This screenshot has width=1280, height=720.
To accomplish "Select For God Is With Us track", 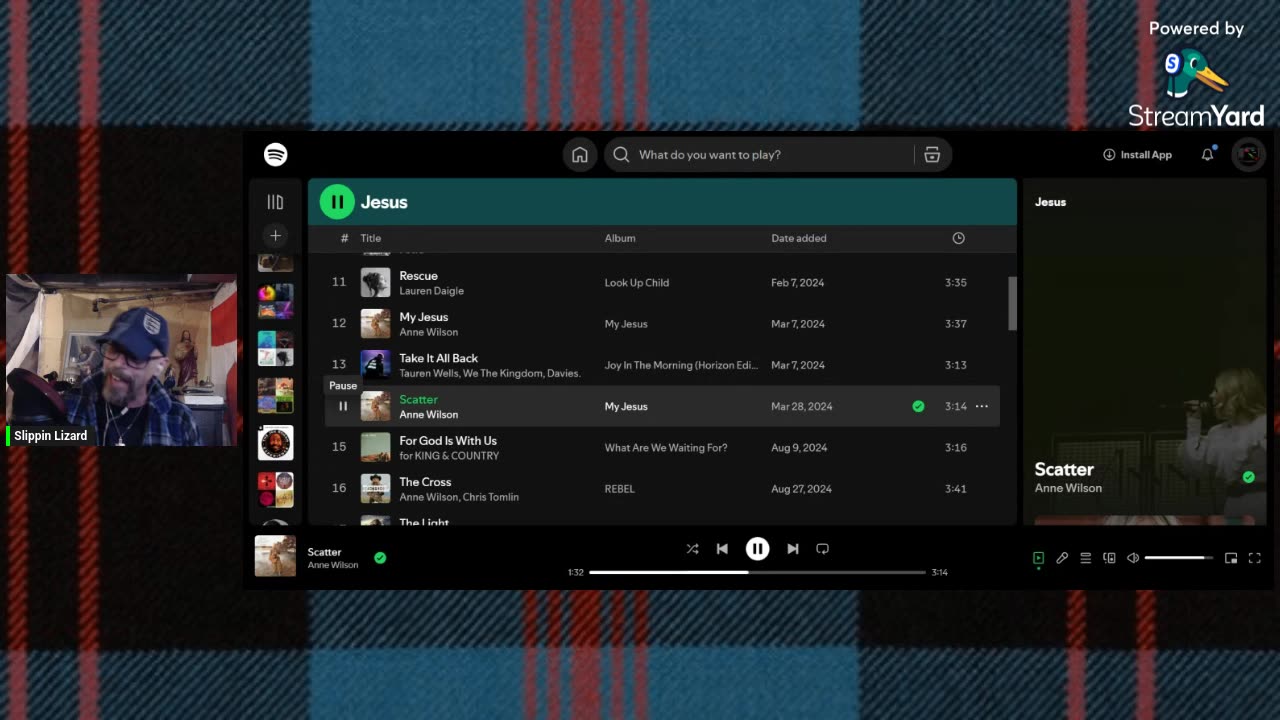I will [448, 441].
